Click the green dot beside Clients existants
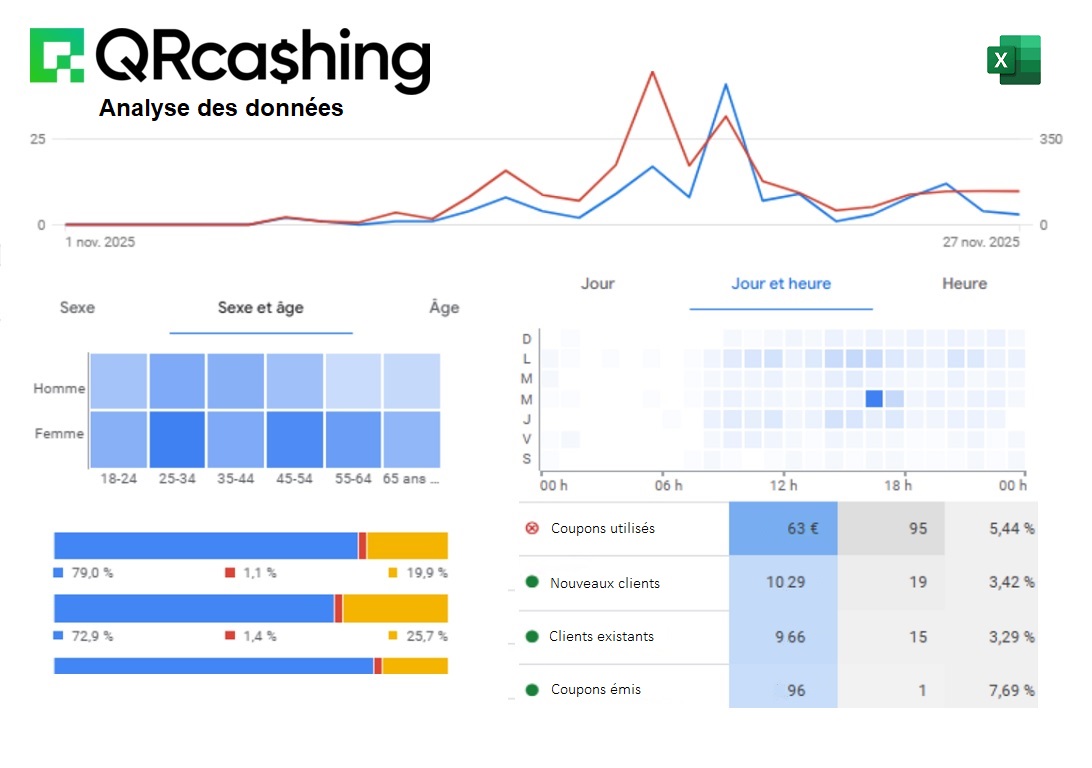 click(532, 636)
